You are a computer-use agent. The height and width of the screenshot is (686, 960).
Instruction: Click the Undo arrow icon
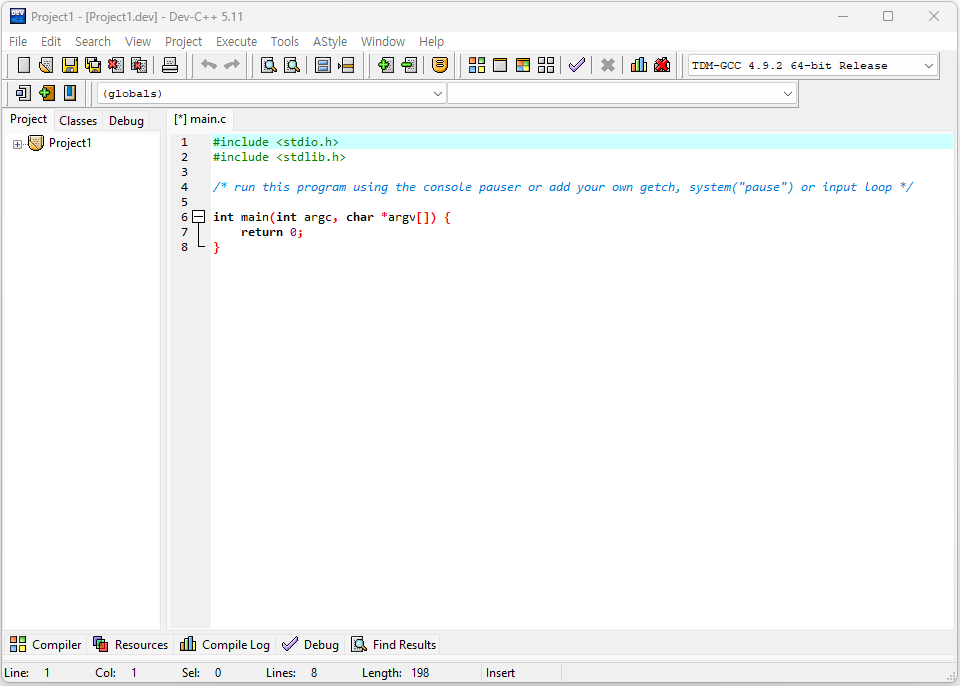click(x=209, y=65)
